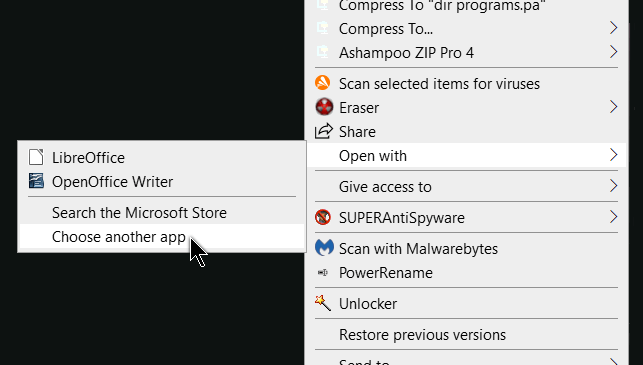Click the SUPERAntiSpyware icon
Image resolution: width=643 pixels, height=365 pixels.
(x=323, y=217)
